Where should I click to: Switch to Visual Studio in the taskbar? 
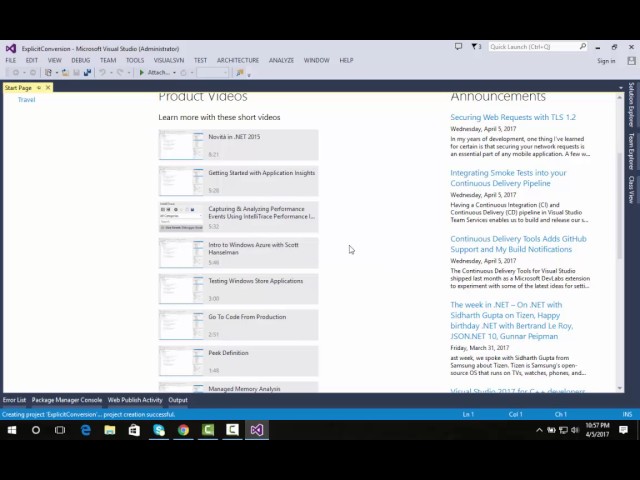[257, 430]
